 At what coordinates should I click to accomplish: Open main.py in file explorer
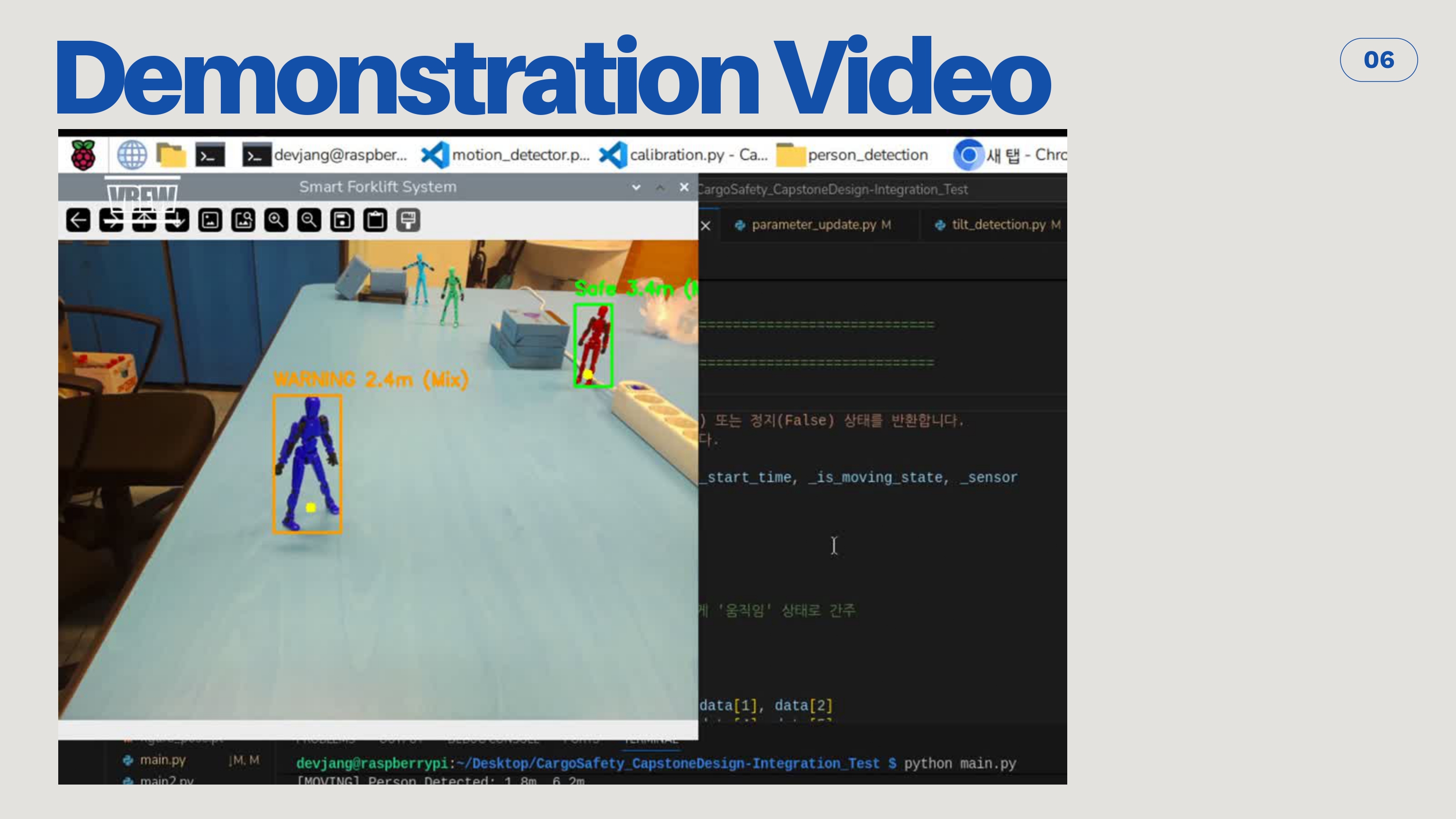coord(162,760)
